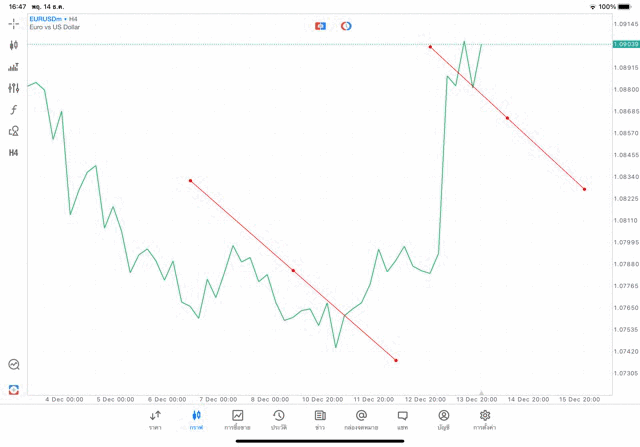Switch to the ราคา quotes tab

point(155,419)
